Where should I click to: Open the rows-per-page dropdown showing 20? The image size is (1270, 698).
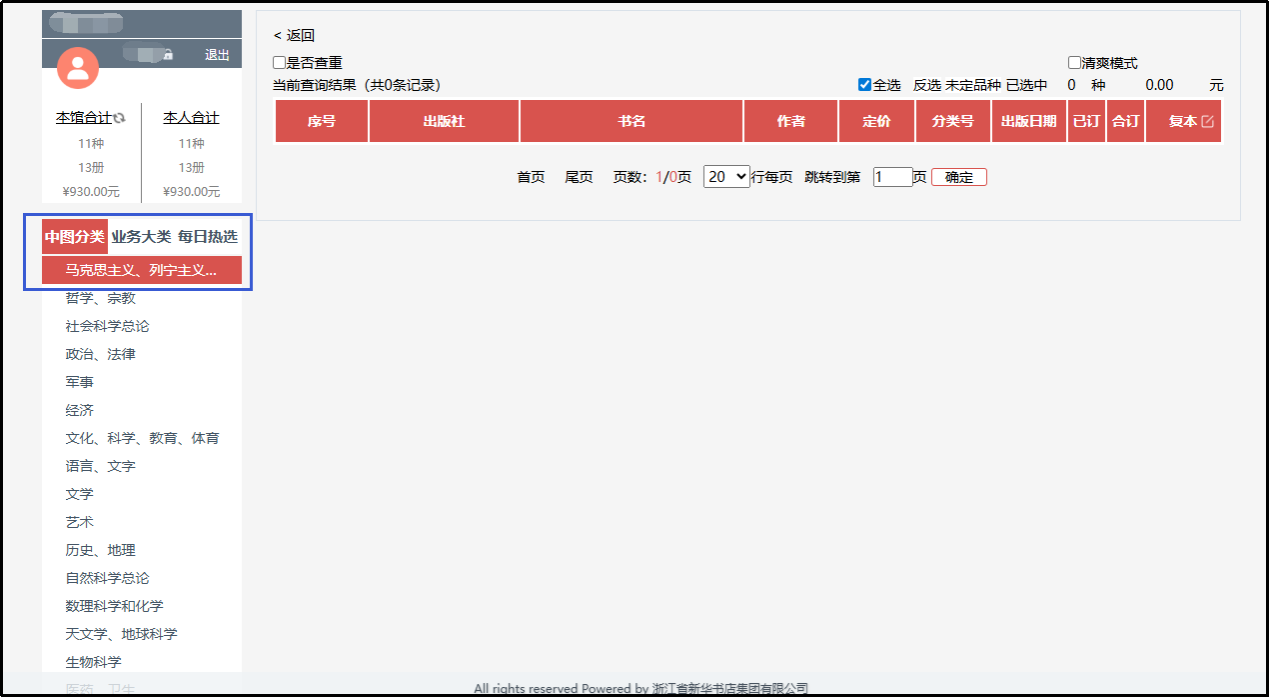pos(726,177)
